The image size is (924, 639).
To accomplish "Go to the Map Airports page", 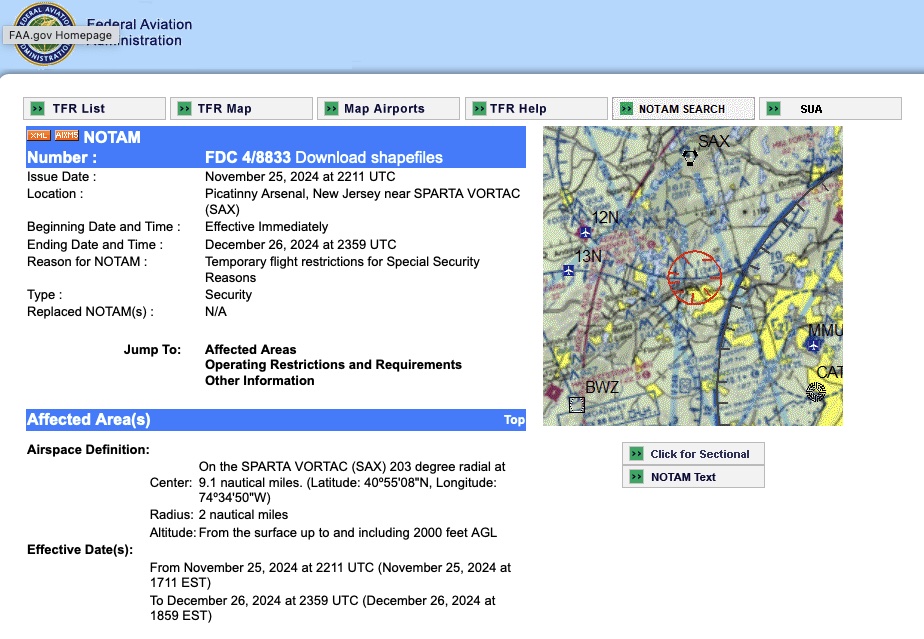I will coord(387,109).
